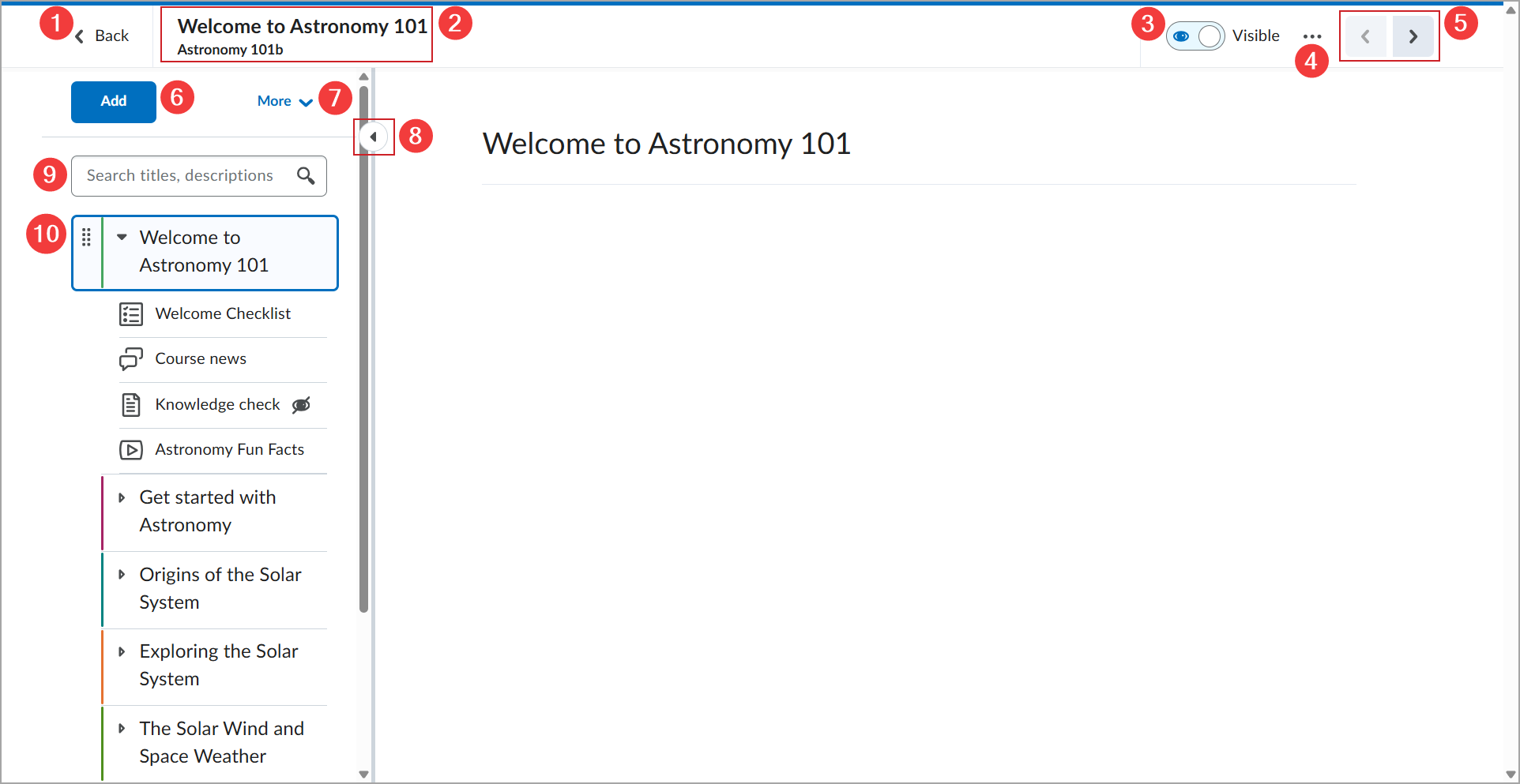
Task: Open Course news item
Action: tap(201, 358)
